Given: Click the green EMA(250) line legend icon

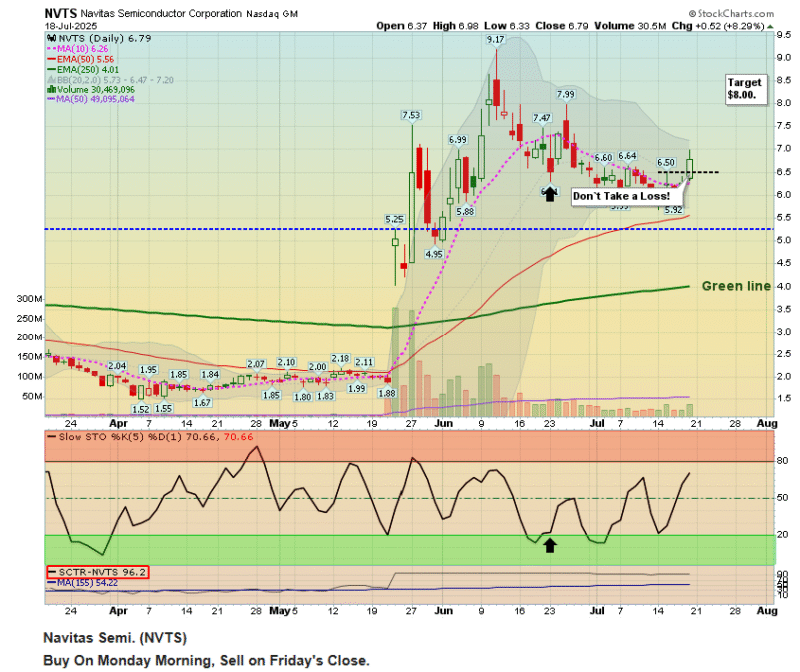Looking at the screenshot, I should (x=52, y=68).
